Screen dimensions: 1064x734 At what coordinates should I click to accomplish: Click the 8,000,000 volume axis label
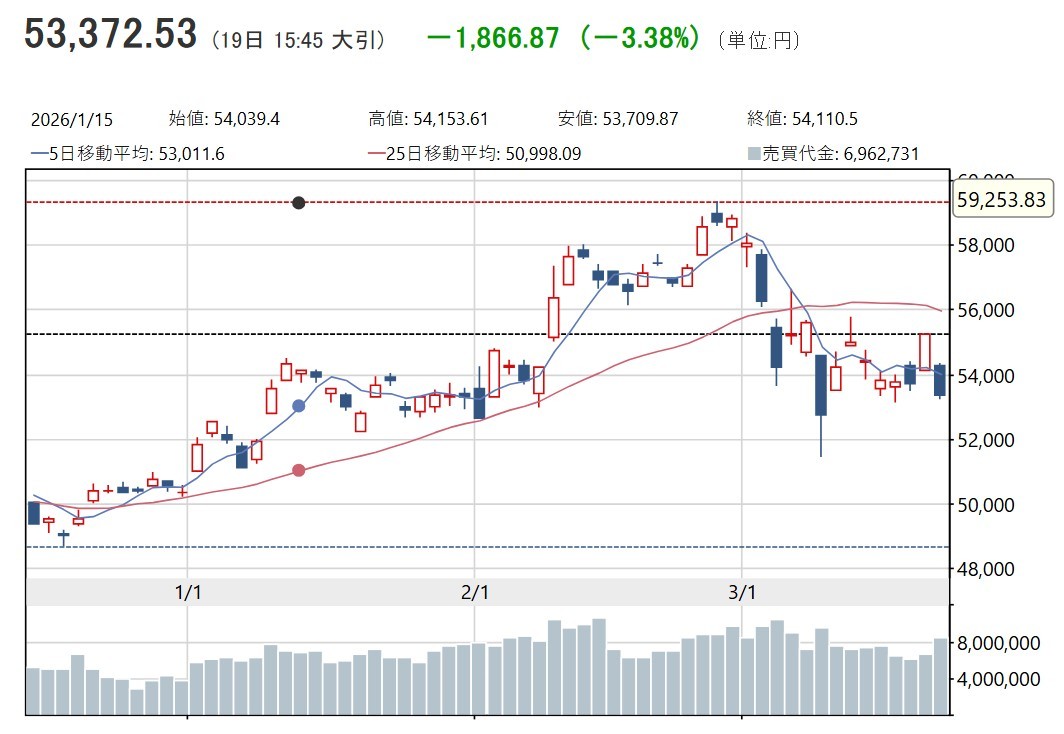[x=998, y=642]
